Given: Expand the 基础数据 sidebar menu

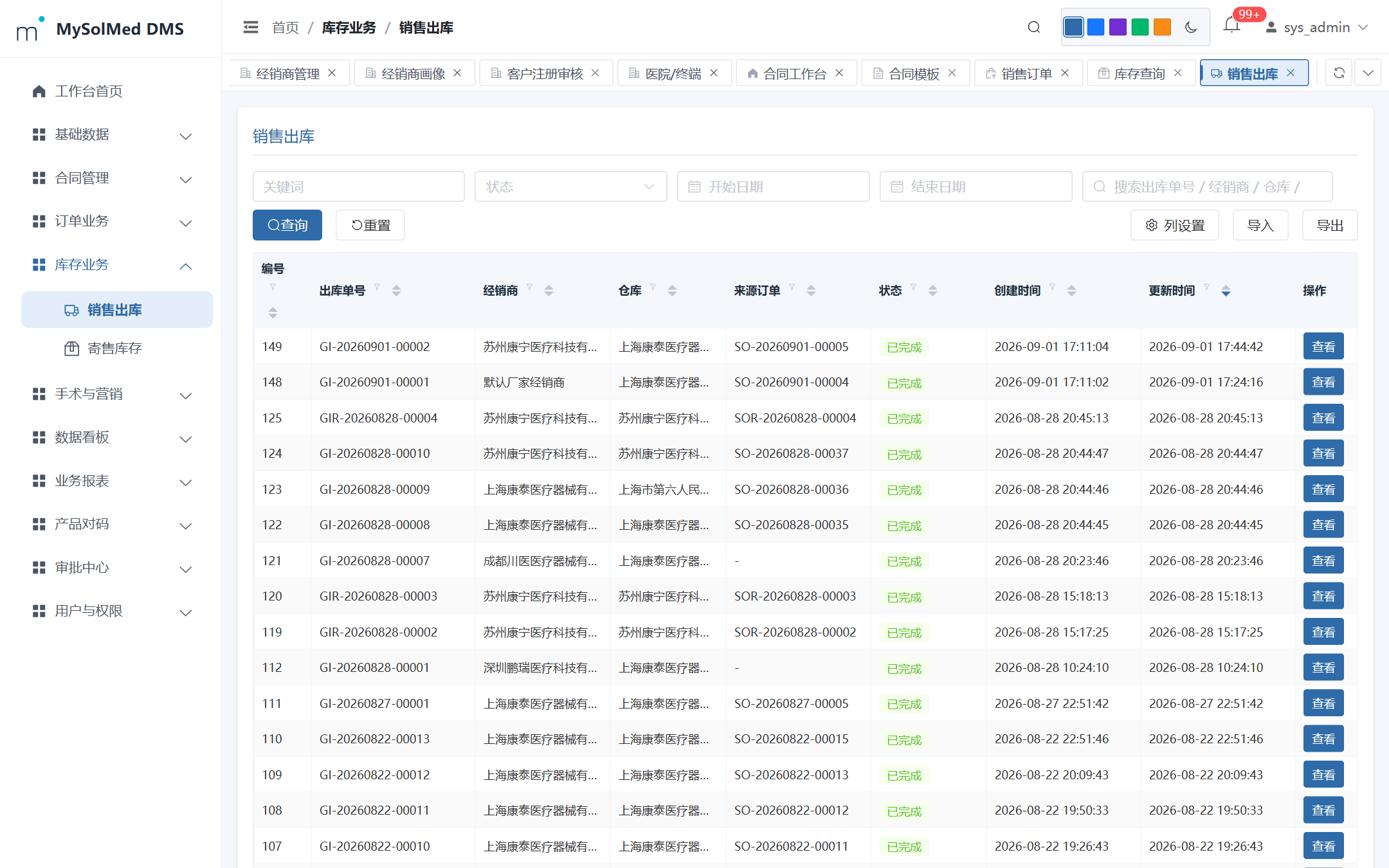Looking at the screenshot, I should [112, 134].
